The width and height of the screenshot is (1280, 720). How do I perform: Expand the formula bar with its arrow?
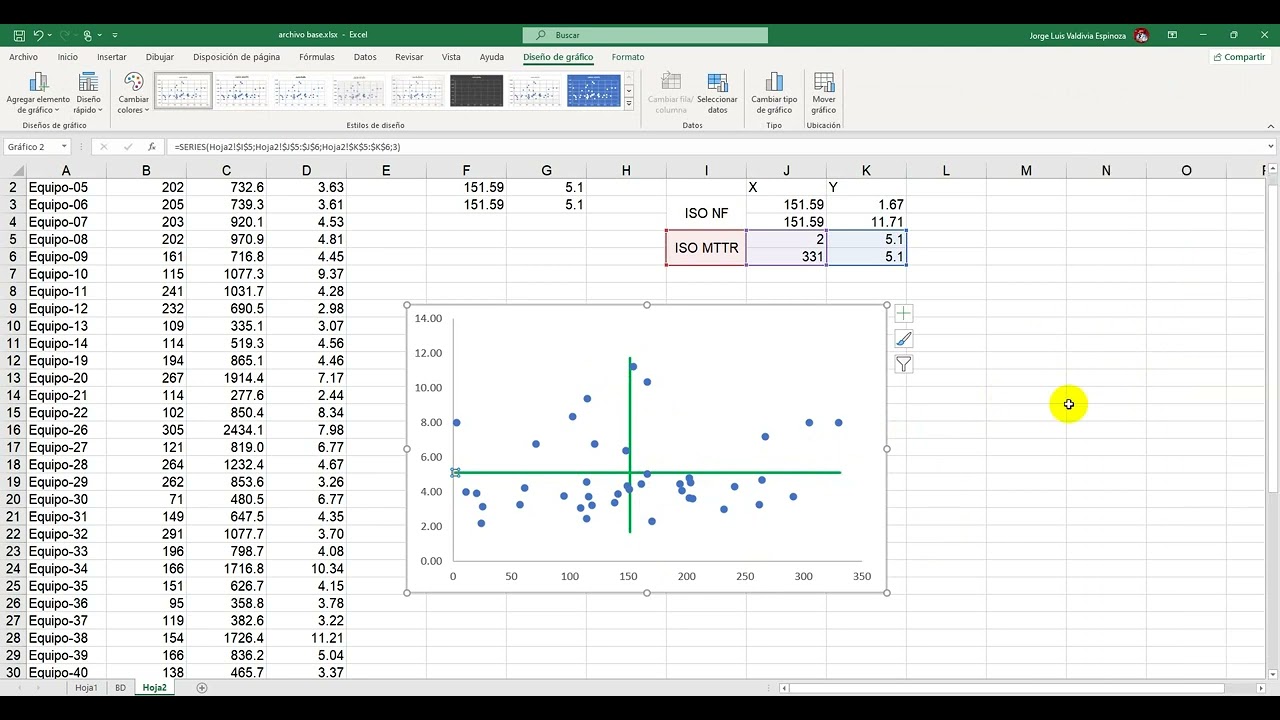point(1270,147)
